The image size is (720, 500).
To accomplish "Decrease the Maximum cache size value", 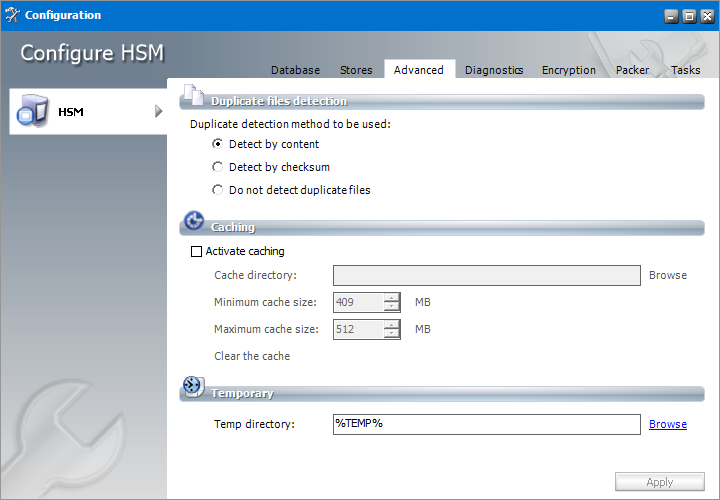I will [x=392, y=333].
